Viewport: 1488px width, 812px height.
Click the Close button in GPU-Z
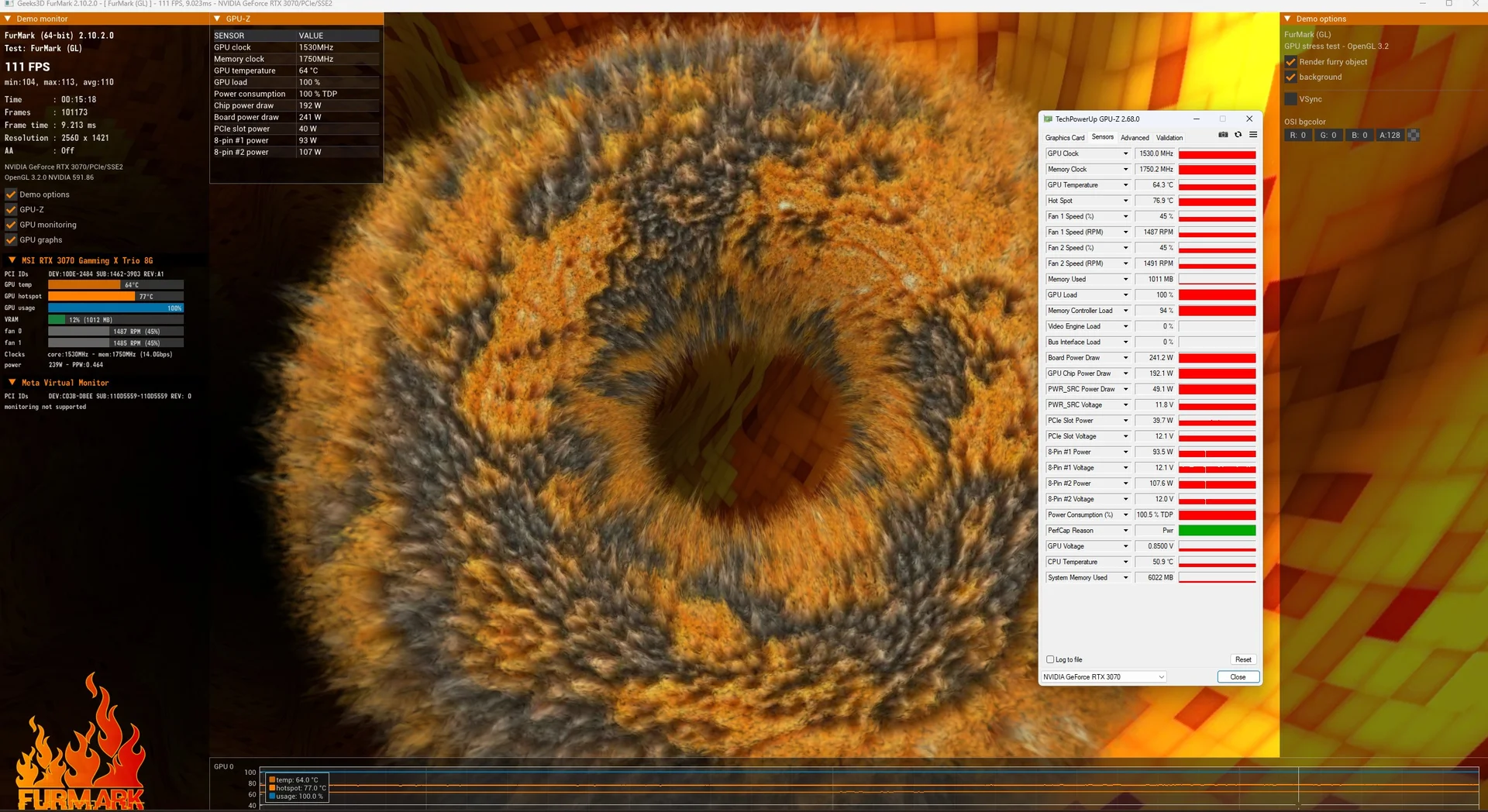tap(1238, 677)
